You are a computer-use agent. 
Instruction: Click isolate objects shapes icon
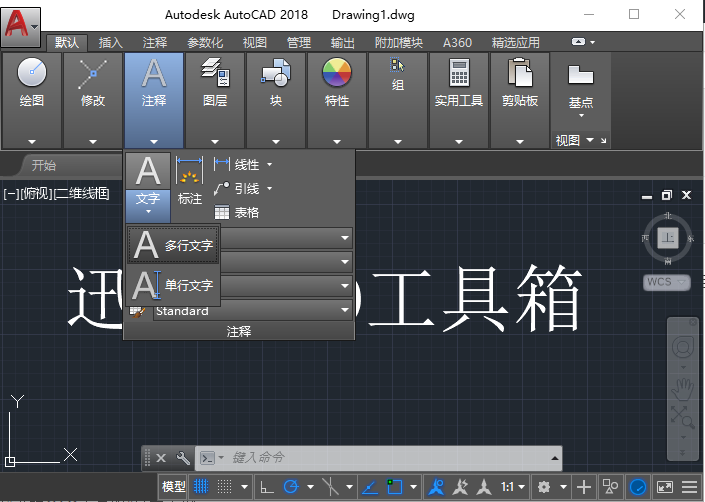coord(610,487)
